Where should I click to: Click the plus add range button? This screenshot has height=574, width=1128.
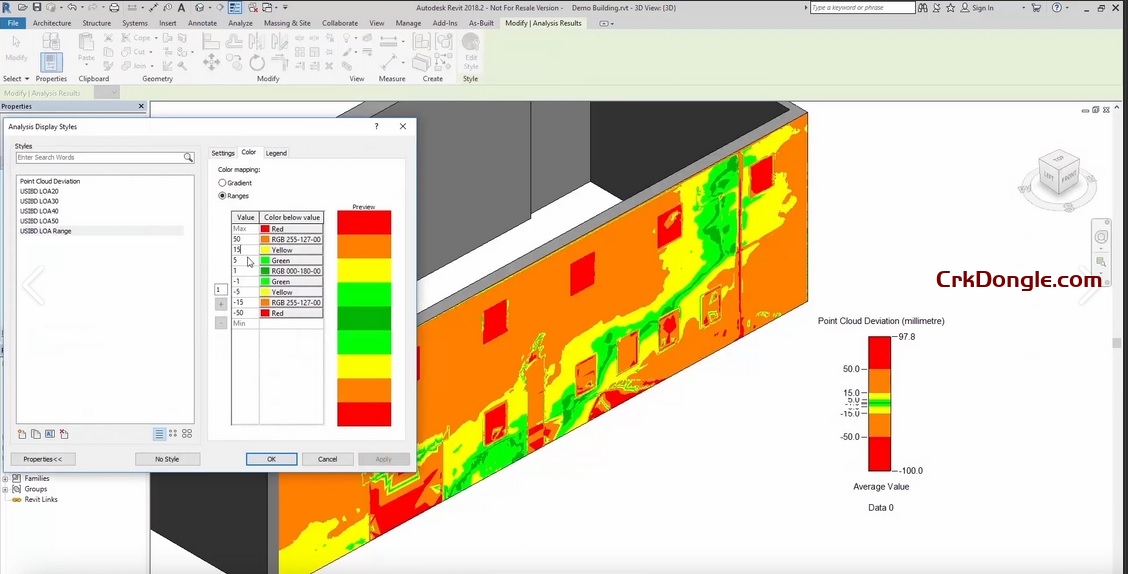(221, 305)
